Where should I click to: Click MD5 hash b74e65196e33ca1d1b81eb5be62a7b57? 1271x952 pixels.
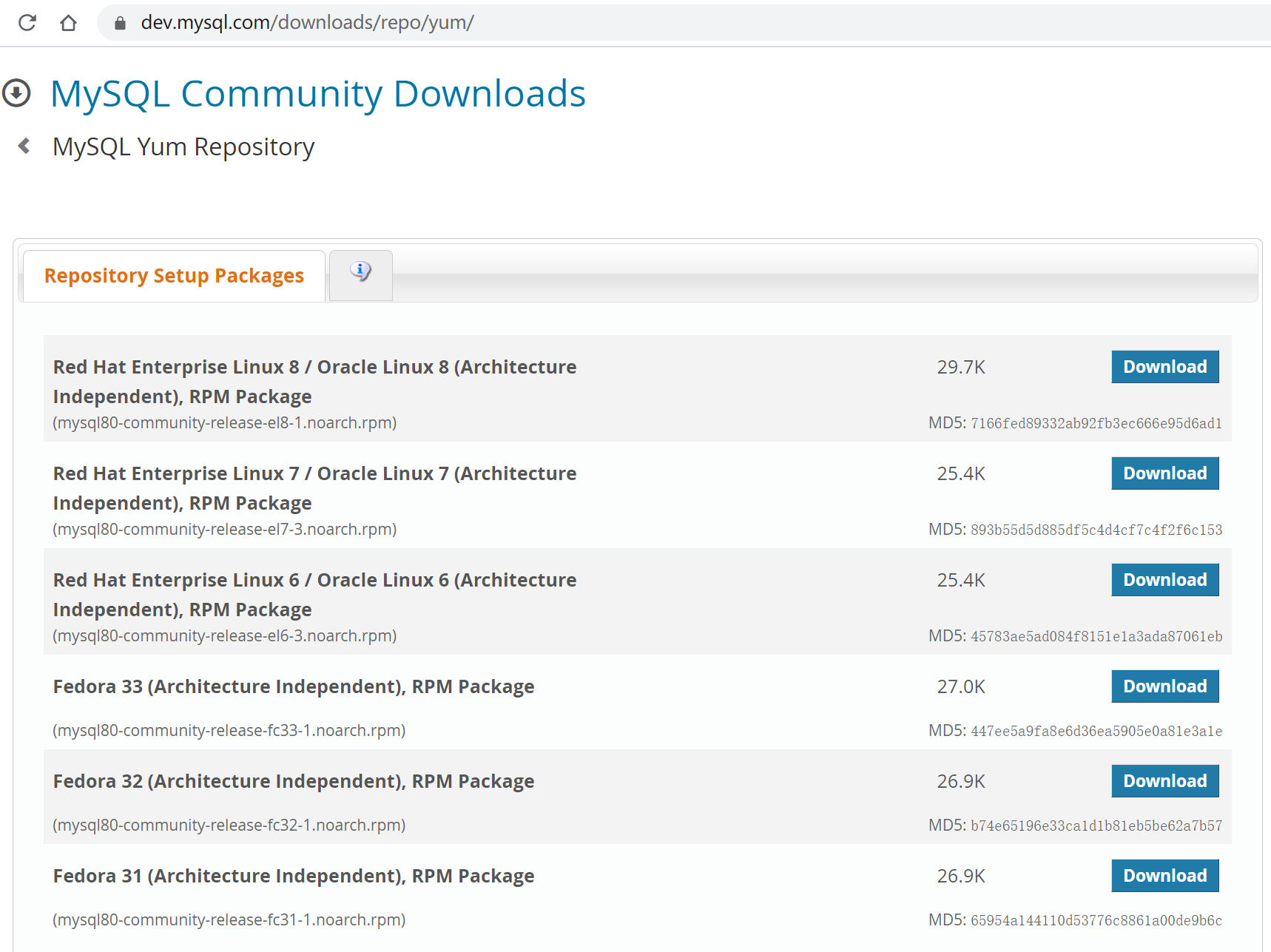tap(1096, 826)
